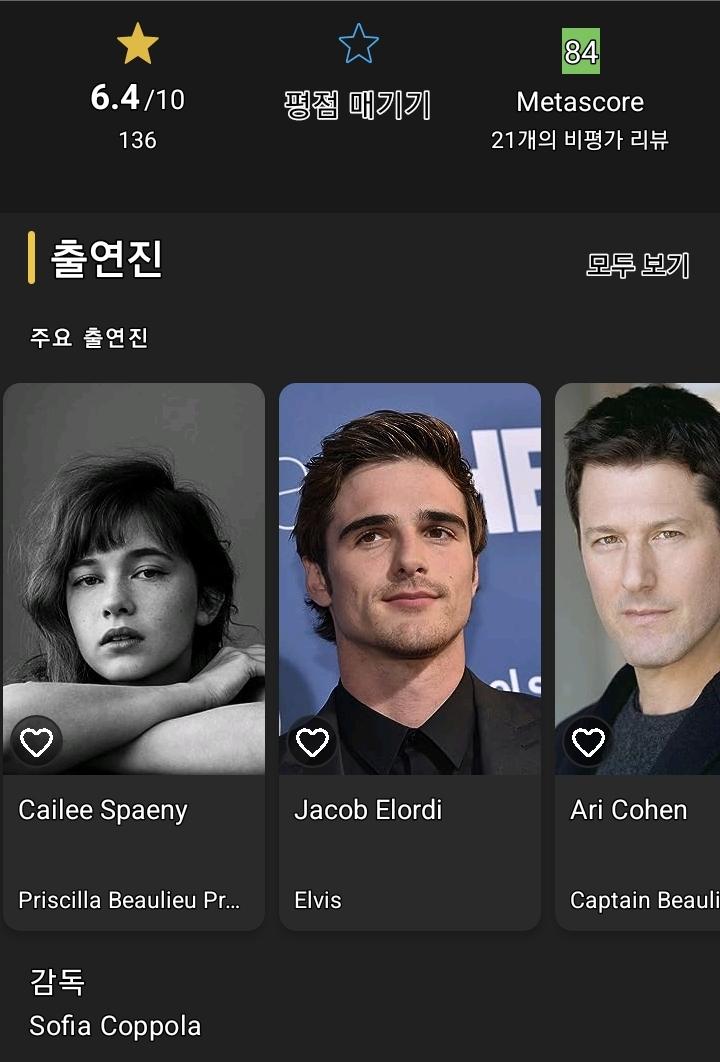
Task: Open the 21개의 비평가 리뷰 link
Action: 580,140
